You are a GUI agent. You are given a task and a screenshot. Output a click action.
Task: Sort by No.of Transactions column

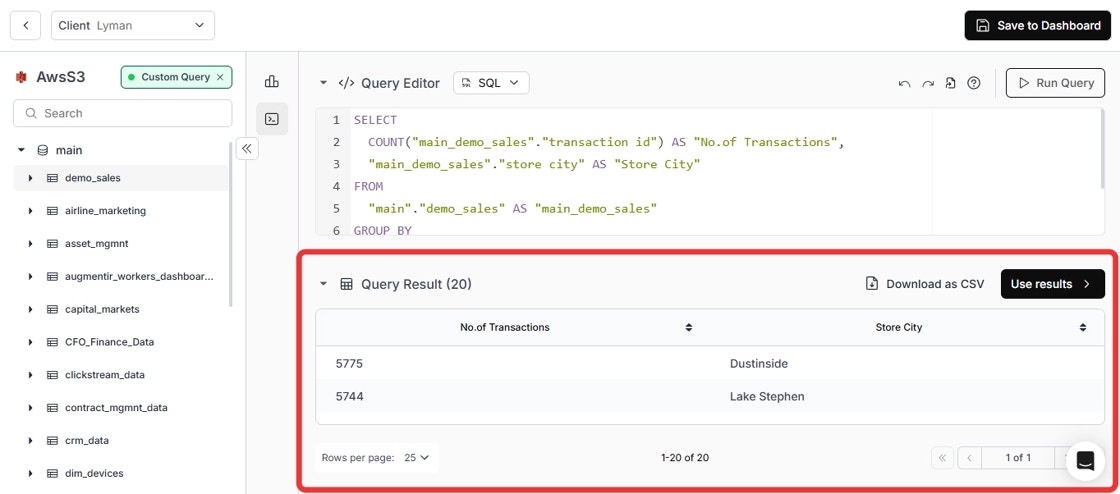[x=689, y=328]
